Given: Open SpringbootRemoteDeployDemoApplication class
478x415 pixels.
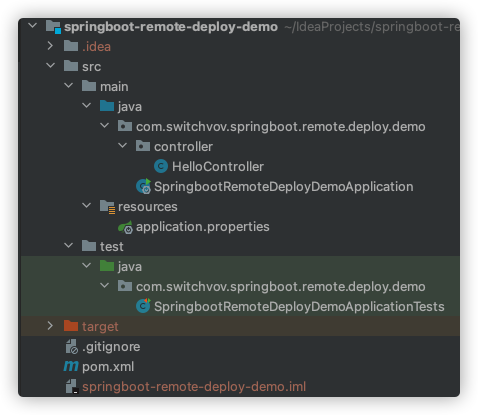Looking at the screenshot, I should click(284, 187).
